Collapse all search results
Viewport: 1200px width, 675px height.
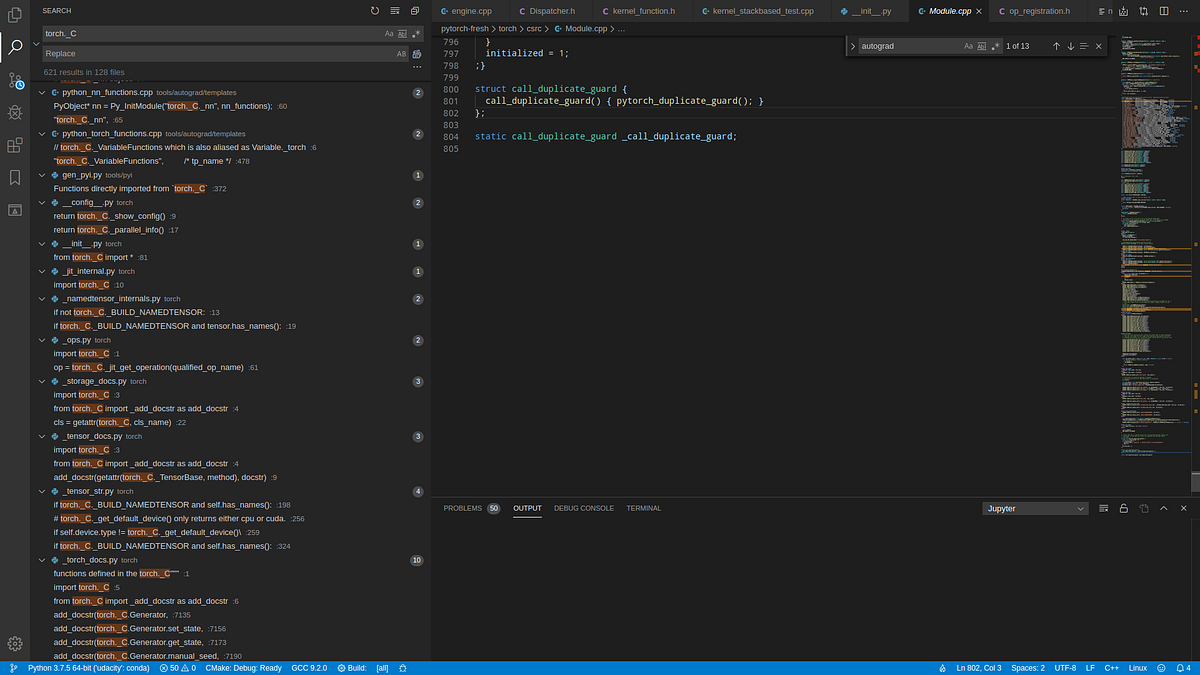[x=415, y=10]
